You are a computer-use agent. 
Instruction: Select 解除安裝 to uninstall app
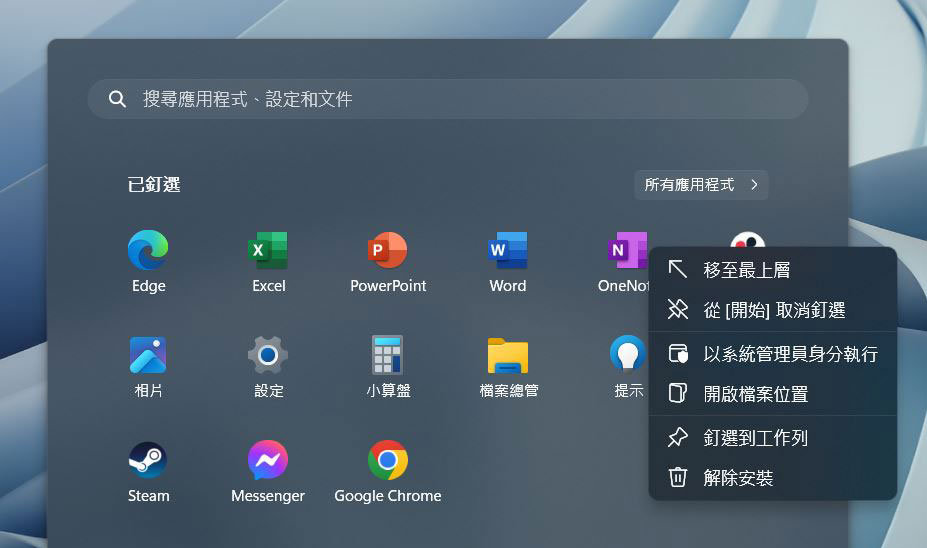tap(773, 478)
